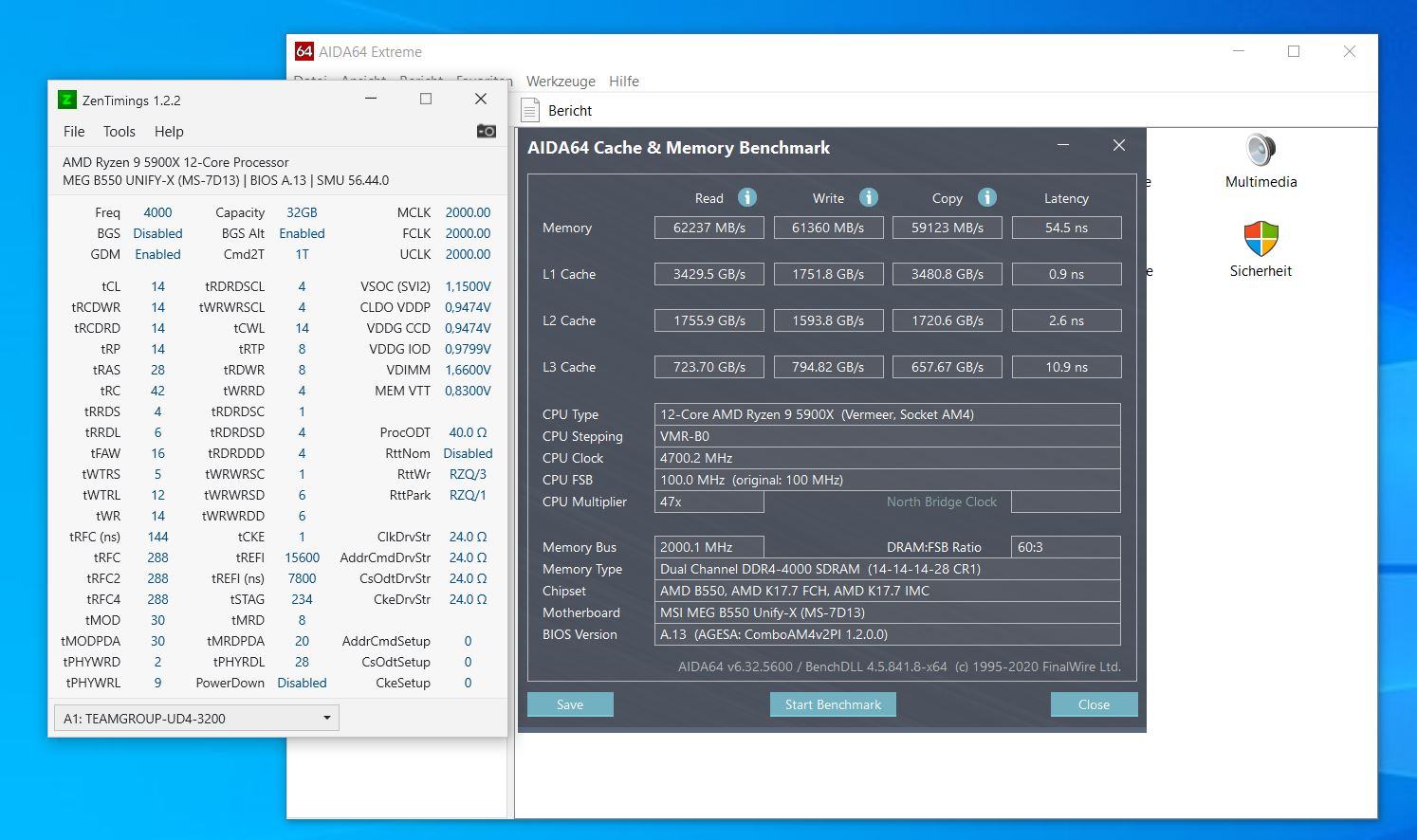Click the L3 Cache Latency 10.9 ns
This screenshot has height=840, width=1417.
point(1067,367)
